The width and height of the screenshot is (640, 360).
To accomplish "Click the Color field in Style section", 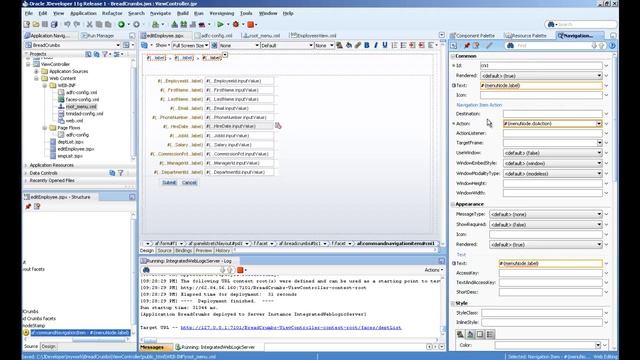I will tap(548, 345).
